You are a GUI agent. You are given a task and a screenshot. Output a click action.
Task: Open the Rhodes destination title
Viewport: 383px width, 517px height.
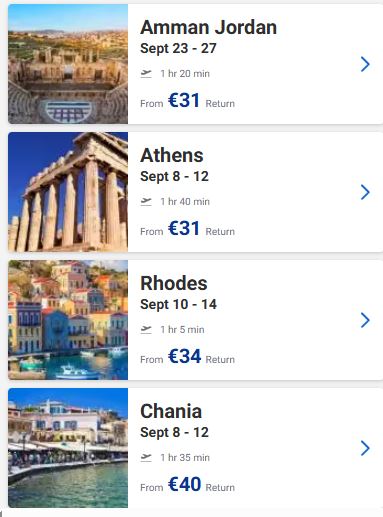(174, 283)
